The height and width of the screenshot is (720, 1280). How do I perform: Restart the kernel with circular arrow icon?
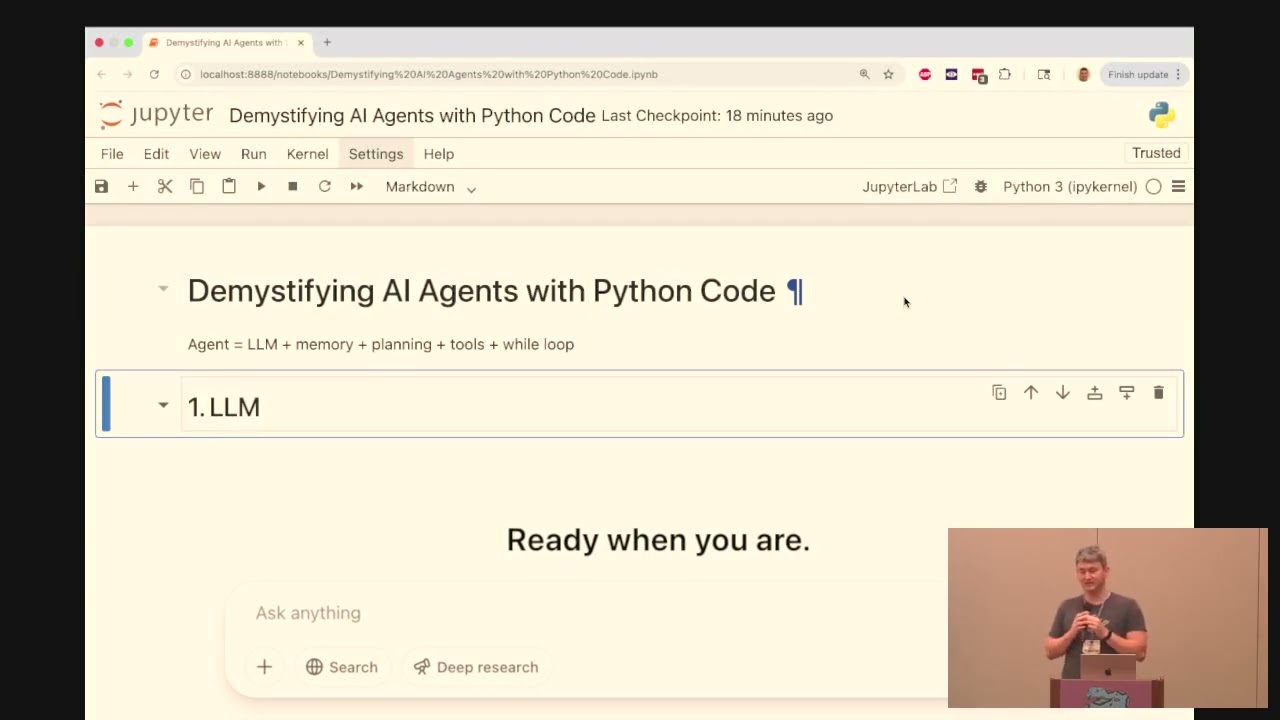325,187
